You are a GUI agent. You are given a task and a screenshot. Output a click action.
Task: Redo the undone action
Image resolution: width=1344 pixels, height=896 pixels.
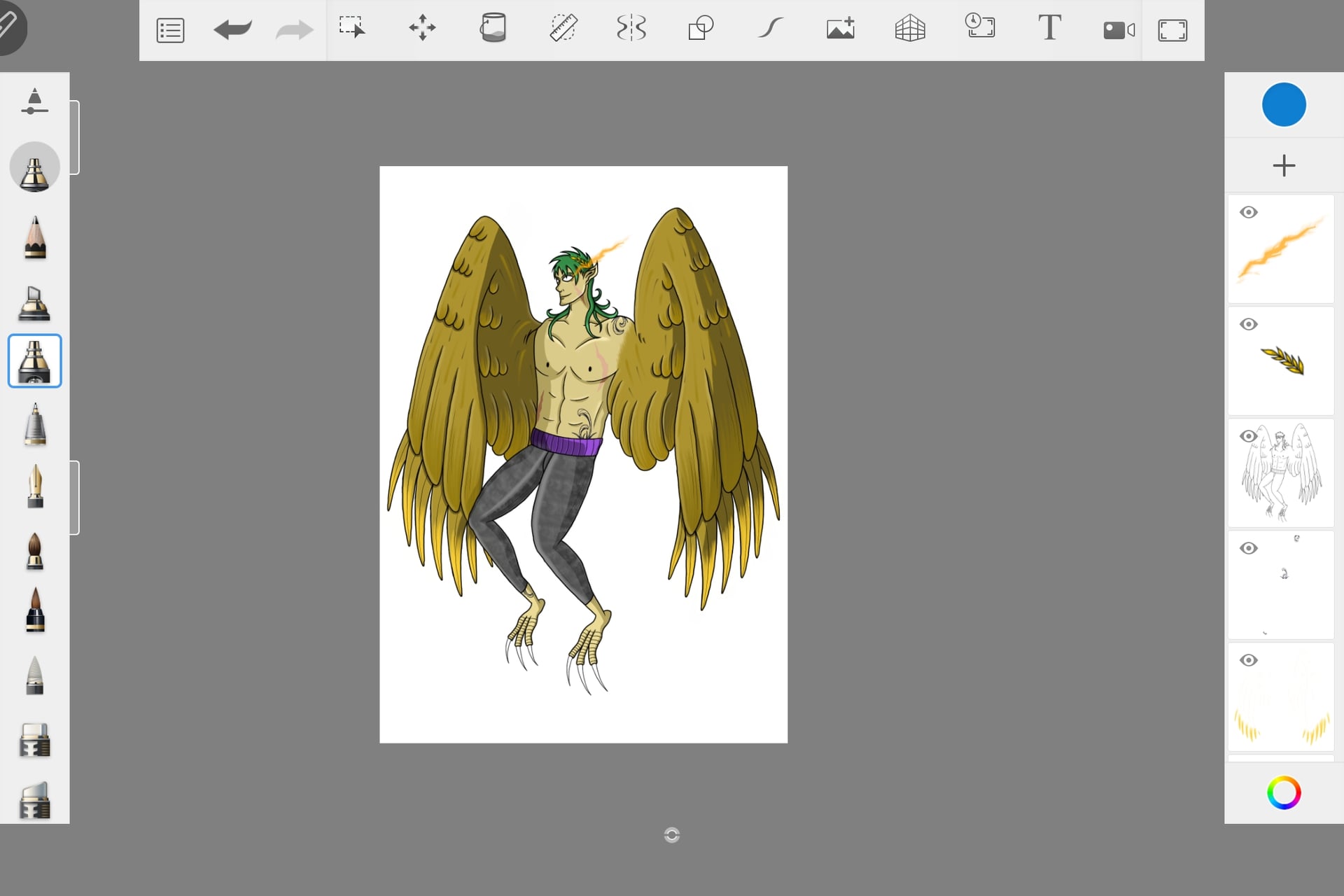pos(294,29)
